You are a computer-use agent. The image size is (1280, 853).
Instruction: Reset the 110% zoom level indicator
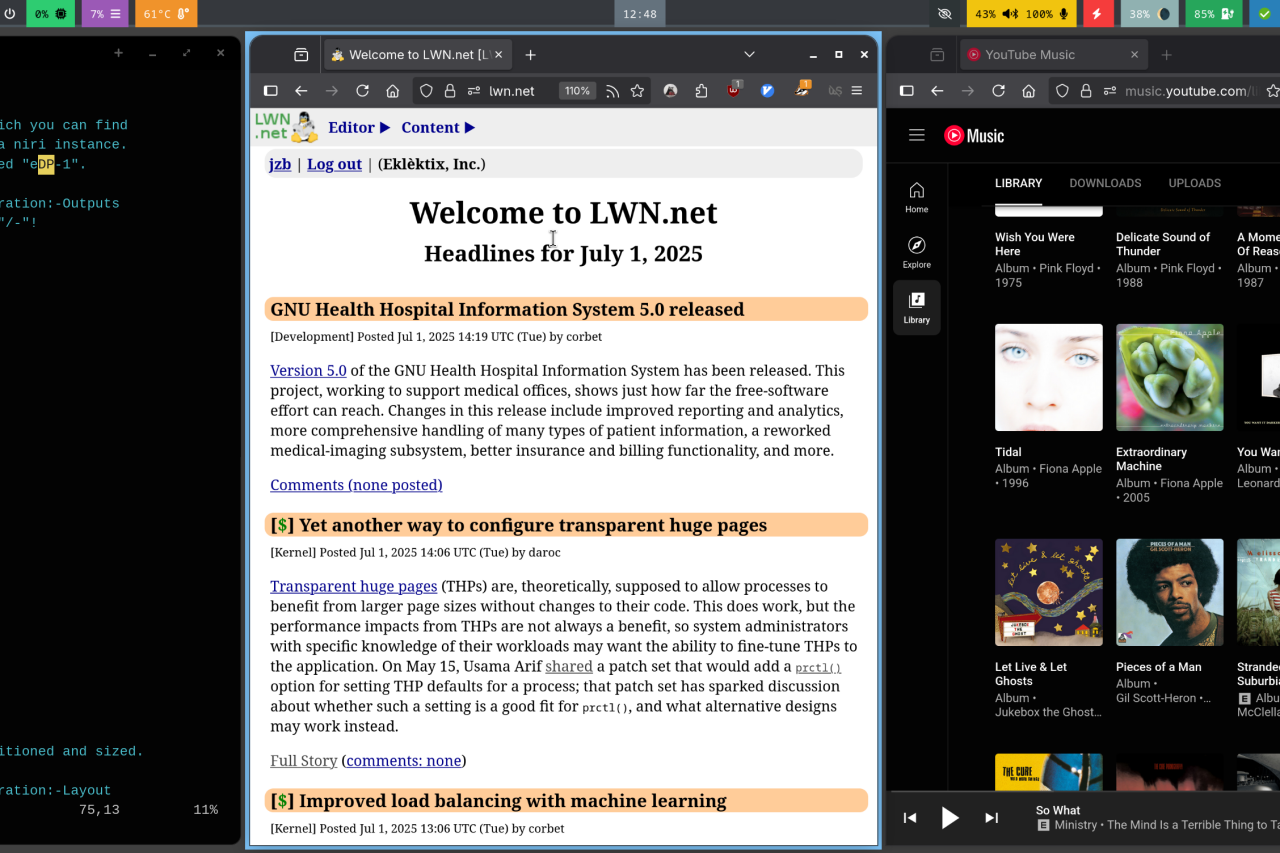pyautogui.click(x=577, y=91)
